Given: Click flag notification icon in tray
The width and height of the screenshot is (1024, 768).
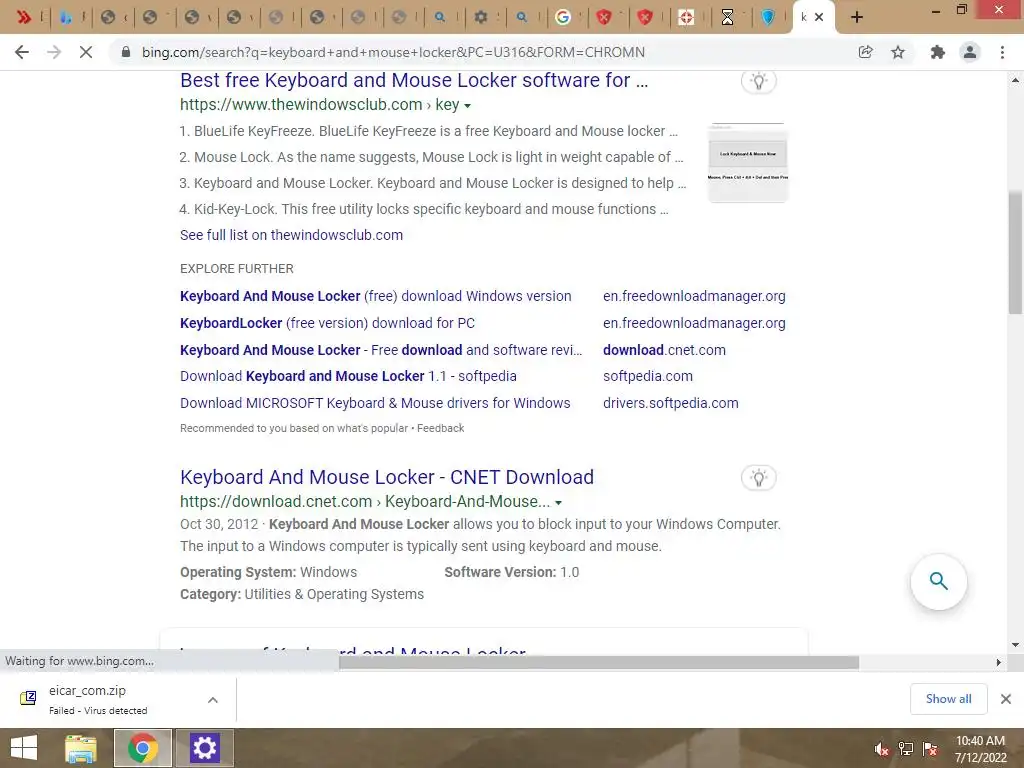Looking at the screenshot, I should [x=930, y=749].
